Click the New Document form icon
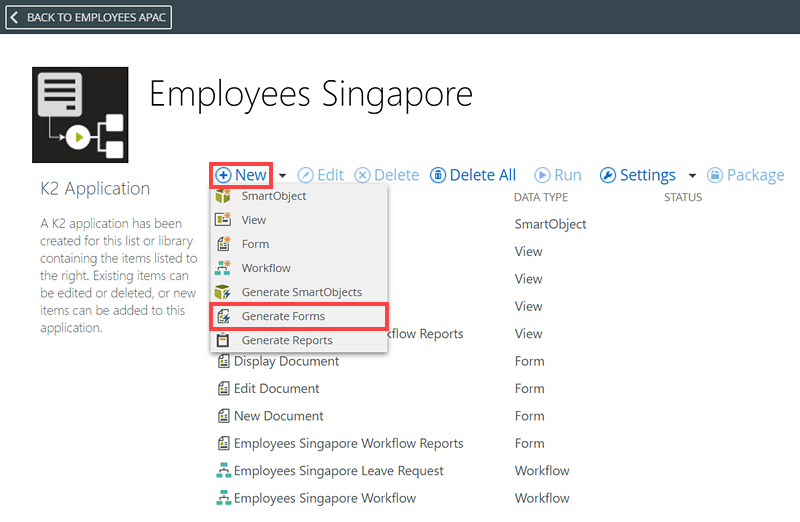800x522 pixels. (223, 416)
